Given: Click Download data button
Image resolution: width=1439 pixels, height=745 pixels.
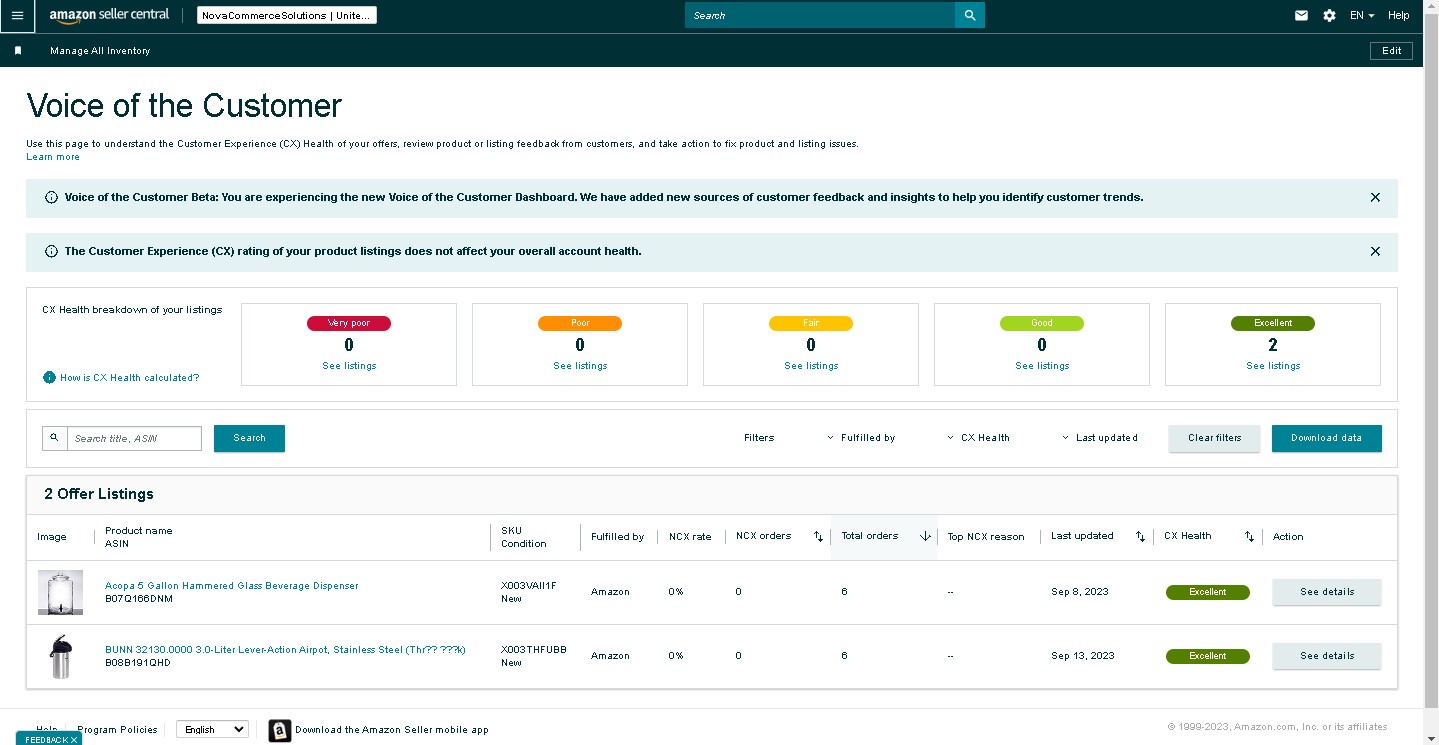Looking at the screenshot, I should pos(1326,438).
